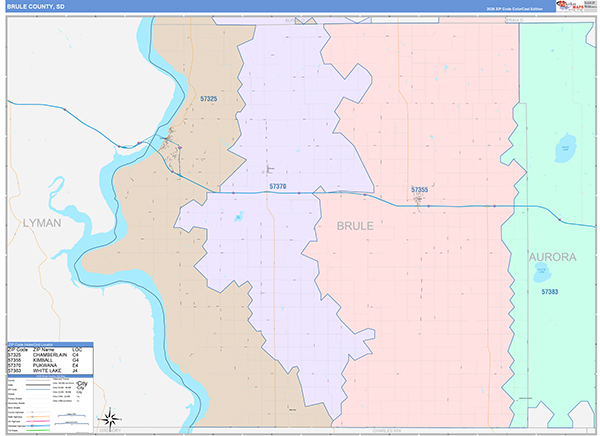Image resolution: width=600 pixels, height=436 pixels.
Task: Click WHITE LAKE row in ZIP index table
Action: (x=50, y=371)
